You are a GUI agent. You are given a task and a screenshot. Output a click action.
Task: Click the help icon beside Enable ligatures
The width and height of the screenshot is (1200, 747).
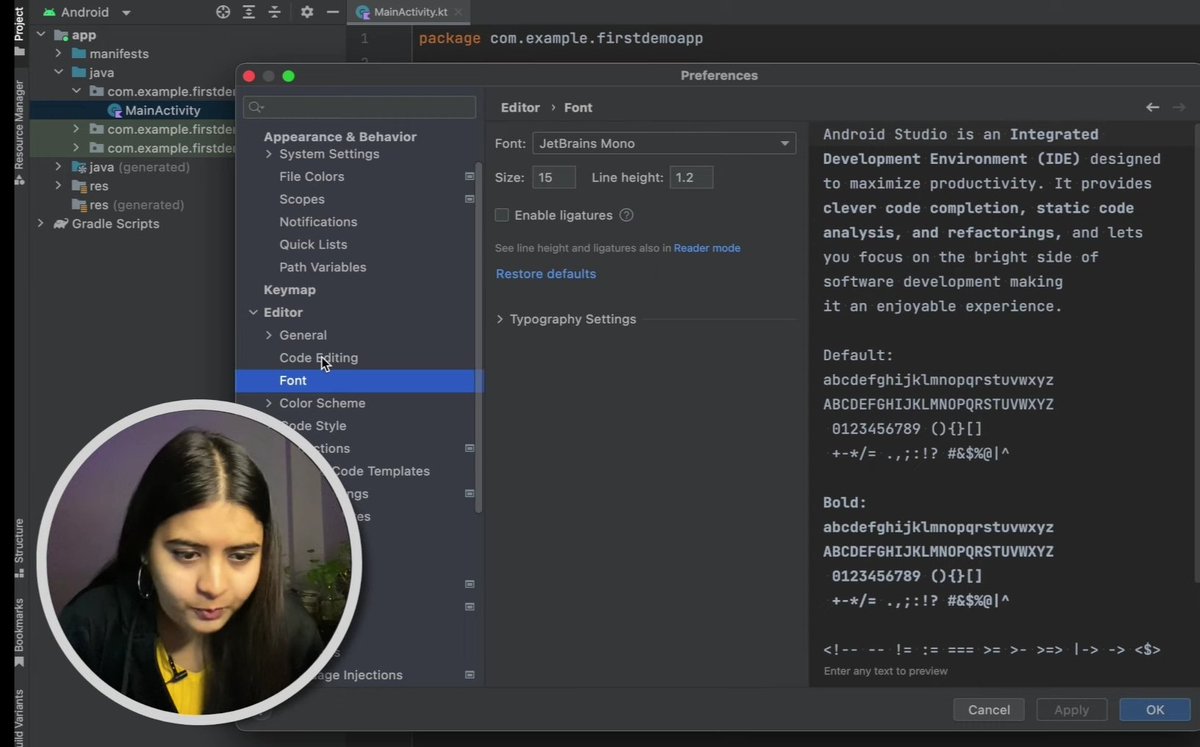[x=626, y=215]
